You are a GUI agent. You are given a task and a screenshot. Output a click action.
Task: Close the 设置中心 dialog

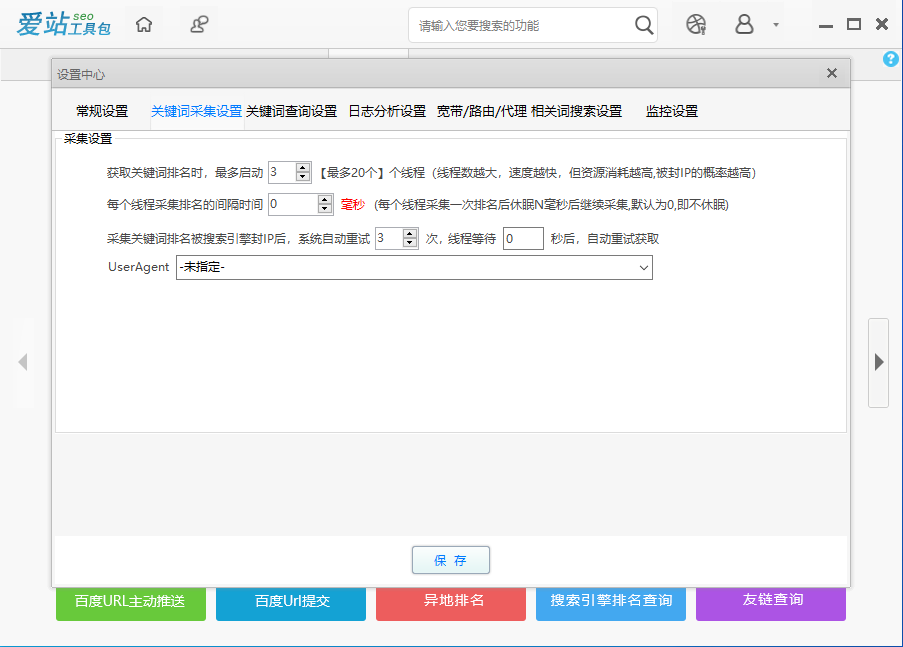point(832,73)
